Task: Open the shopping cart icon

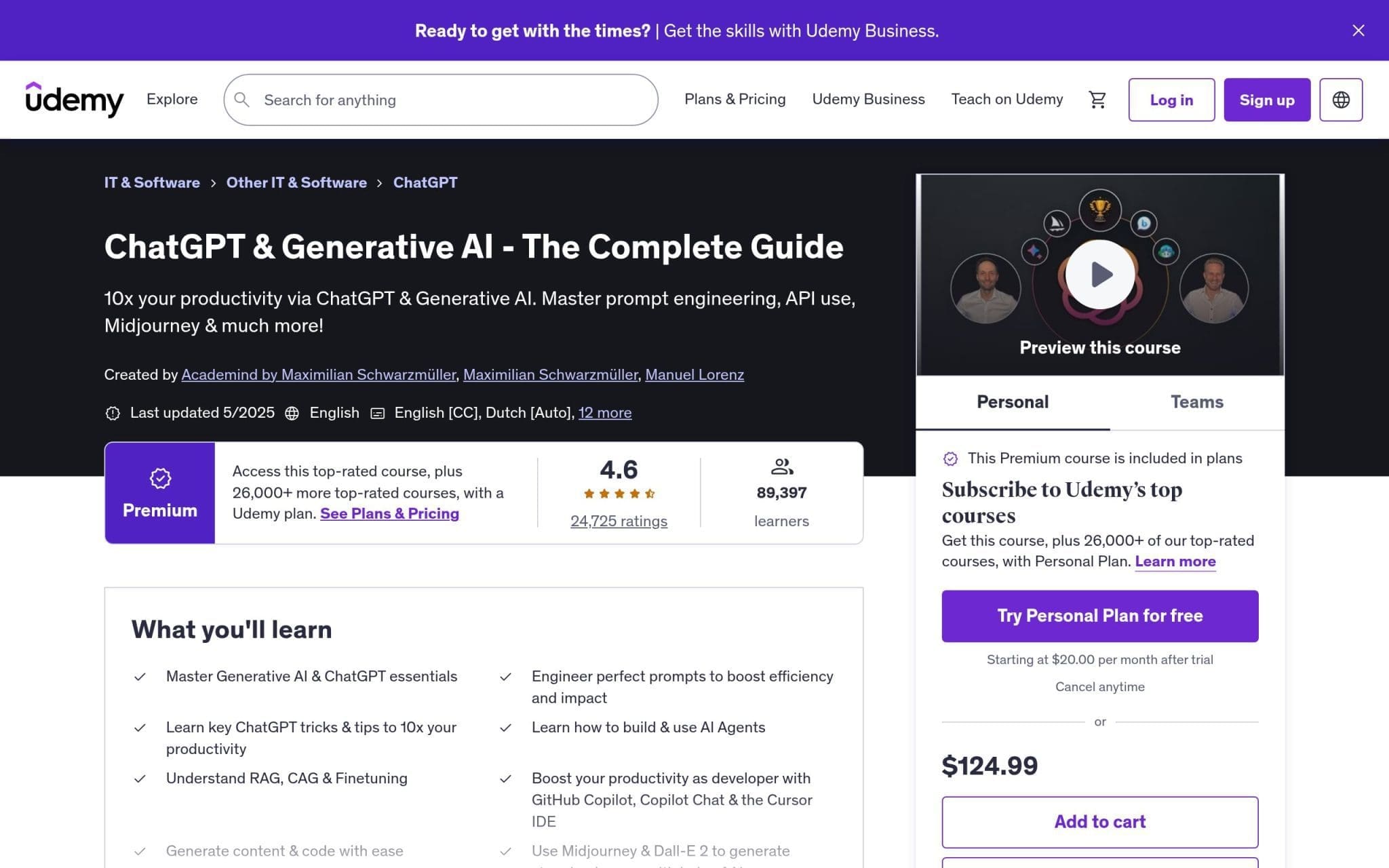Action: (1097, 100)
